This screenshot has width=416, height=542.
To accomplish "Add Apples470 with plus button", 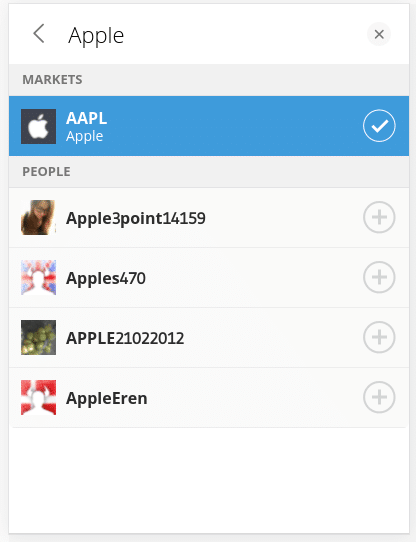I will 379,277.
